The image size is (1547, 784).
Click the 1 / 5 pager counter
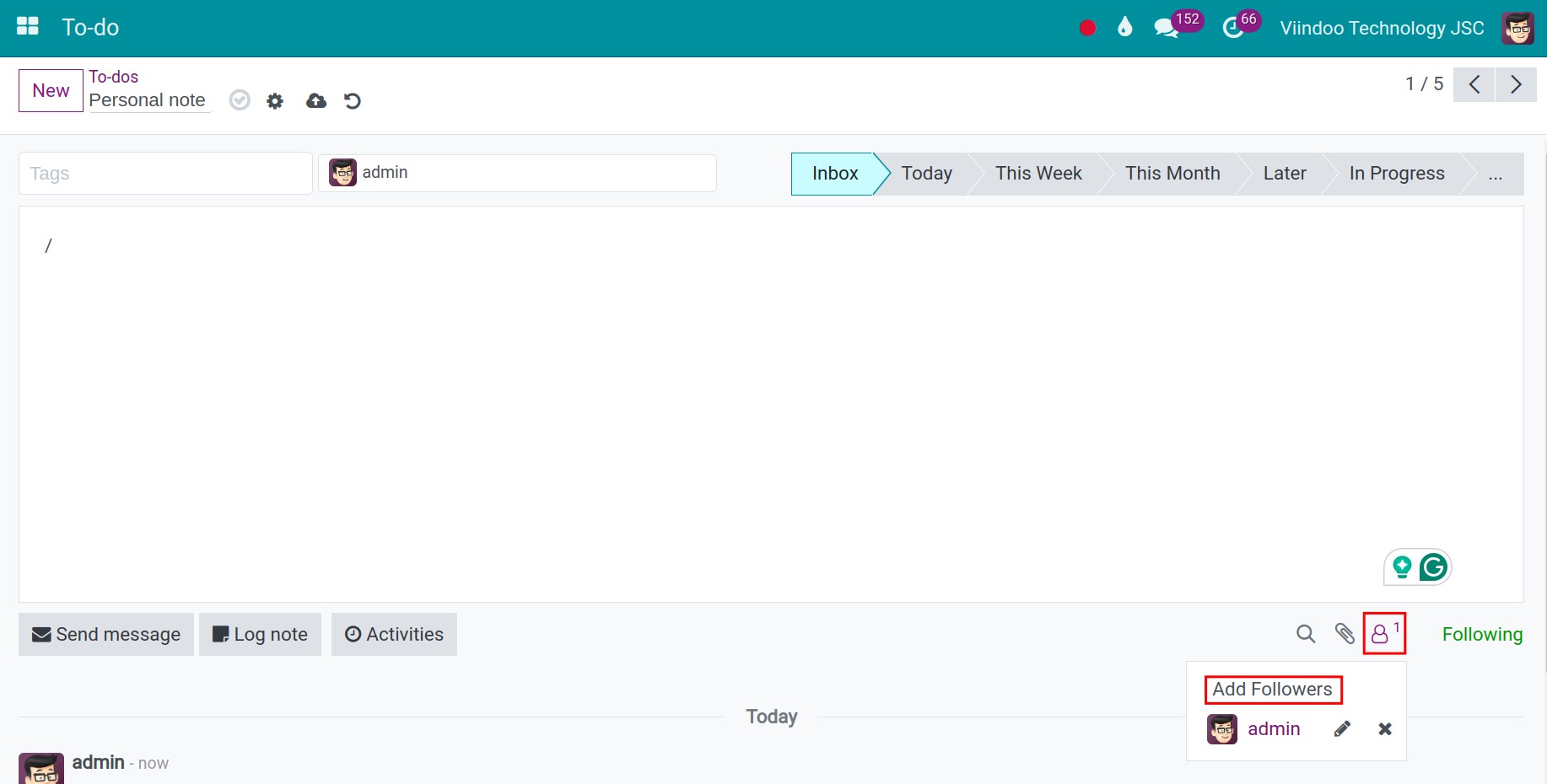(x=1424, y=84)
